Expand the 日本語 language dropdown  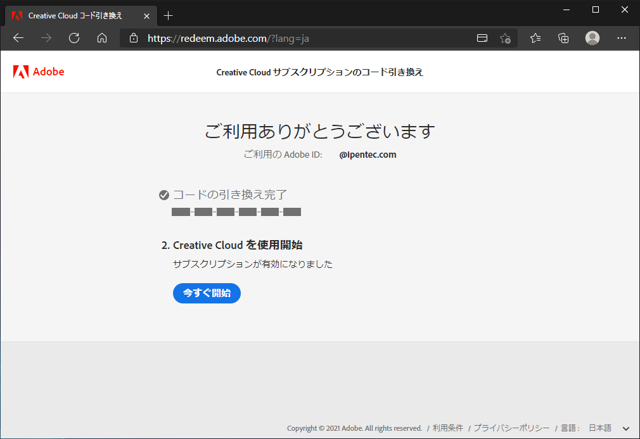[609, 428]
